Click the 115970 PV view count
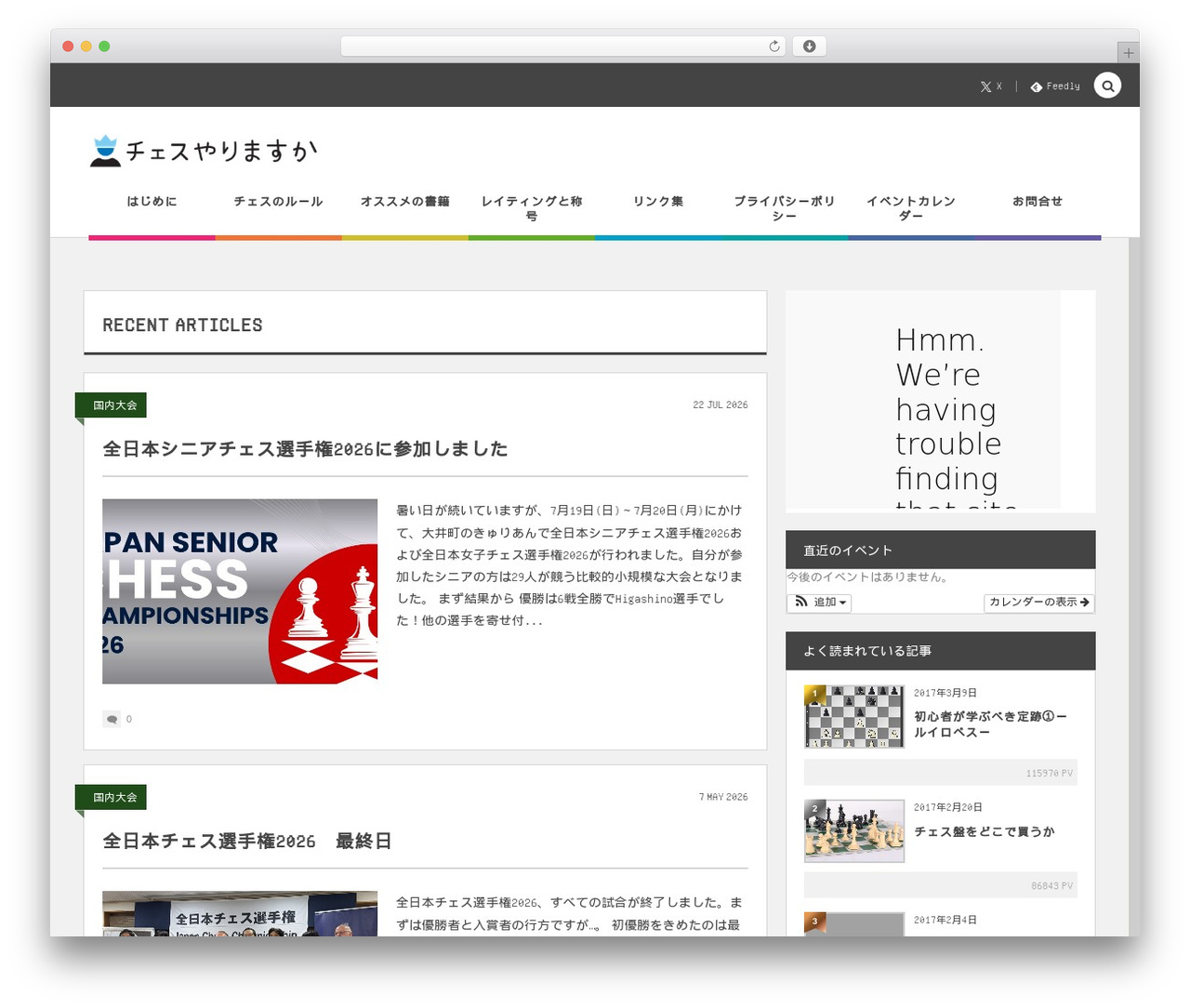This screenshot has height=1008, width=1190. coord(1050,774)
